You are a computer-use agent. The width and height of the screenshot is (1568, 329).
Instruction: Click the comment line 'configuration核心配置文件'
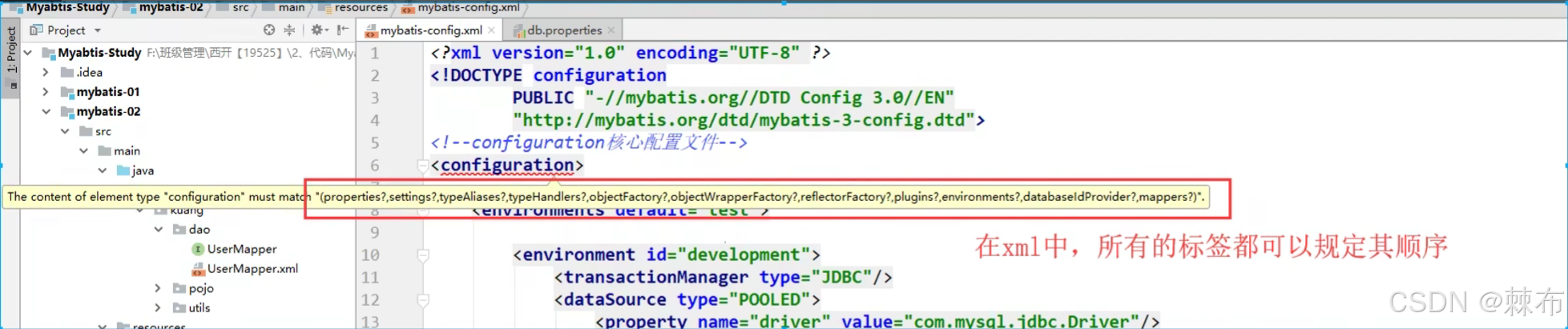(x=589, y=142)
